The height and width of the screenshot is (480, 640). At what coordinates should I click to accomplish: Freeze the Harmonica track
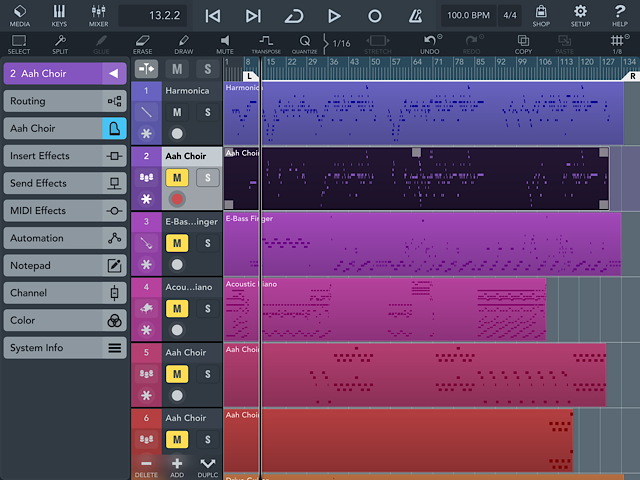146,133
